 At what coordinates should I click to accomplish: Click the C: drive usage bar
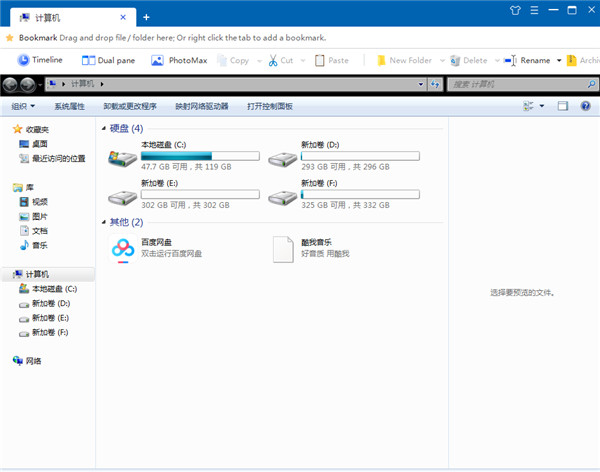pyautogui.click(x=200, y=156)
